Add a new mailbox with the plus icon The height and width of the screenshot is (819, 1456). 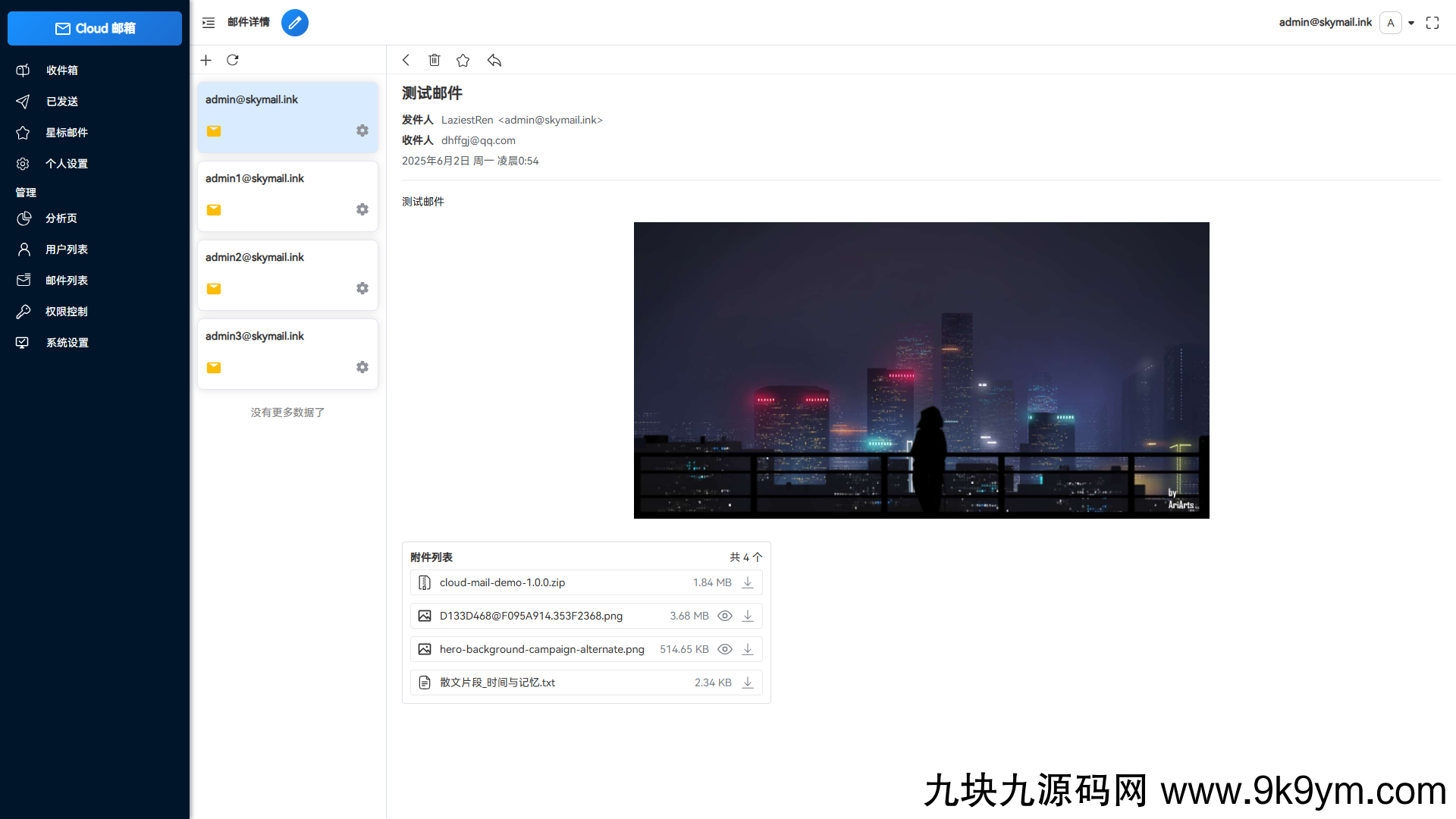click(x=206, y=60)
